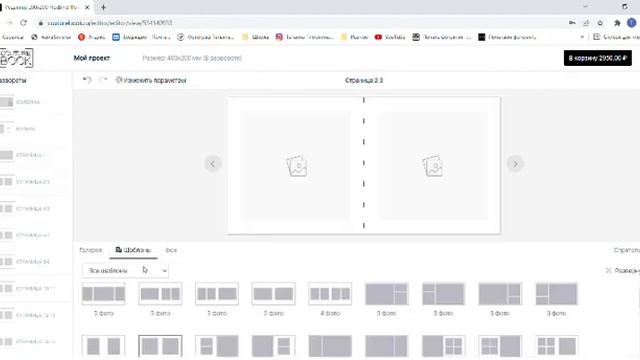Screen dimensions: 640x360
Task: Click the undo arrow in the editor toolbar
Action: 87,80
